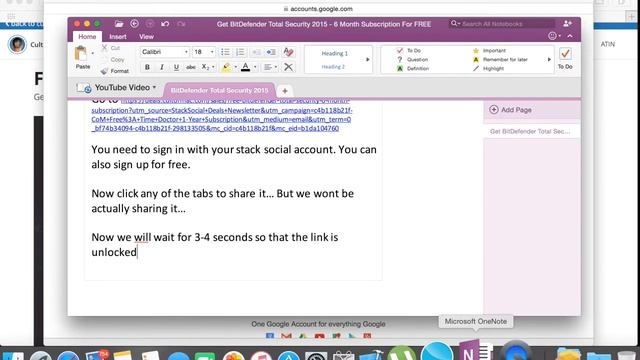Click the large To Do checkbox button

[x=565, y=58]
